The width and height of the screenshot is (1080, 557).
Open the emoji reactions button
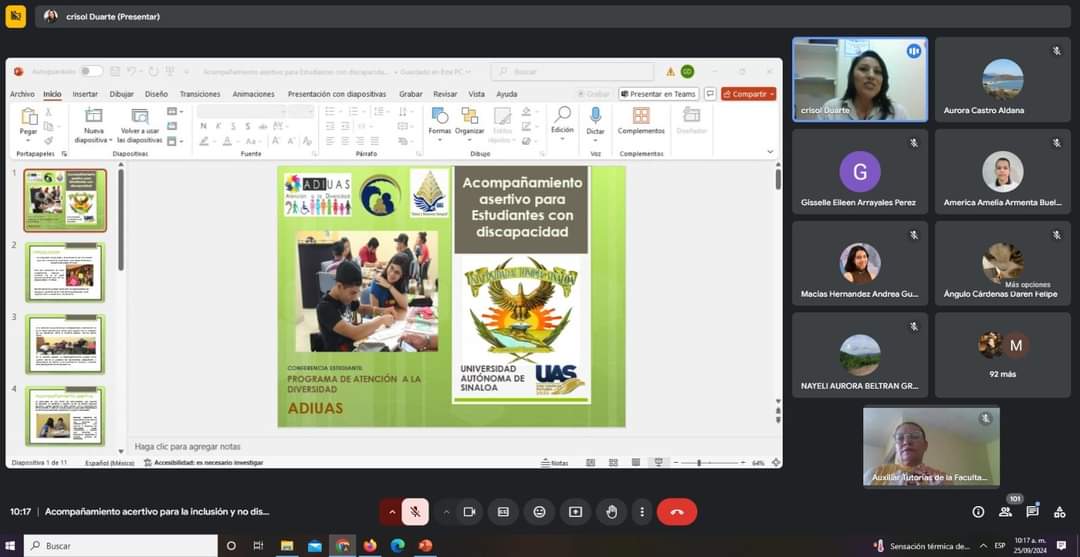(x=539, y=512)
